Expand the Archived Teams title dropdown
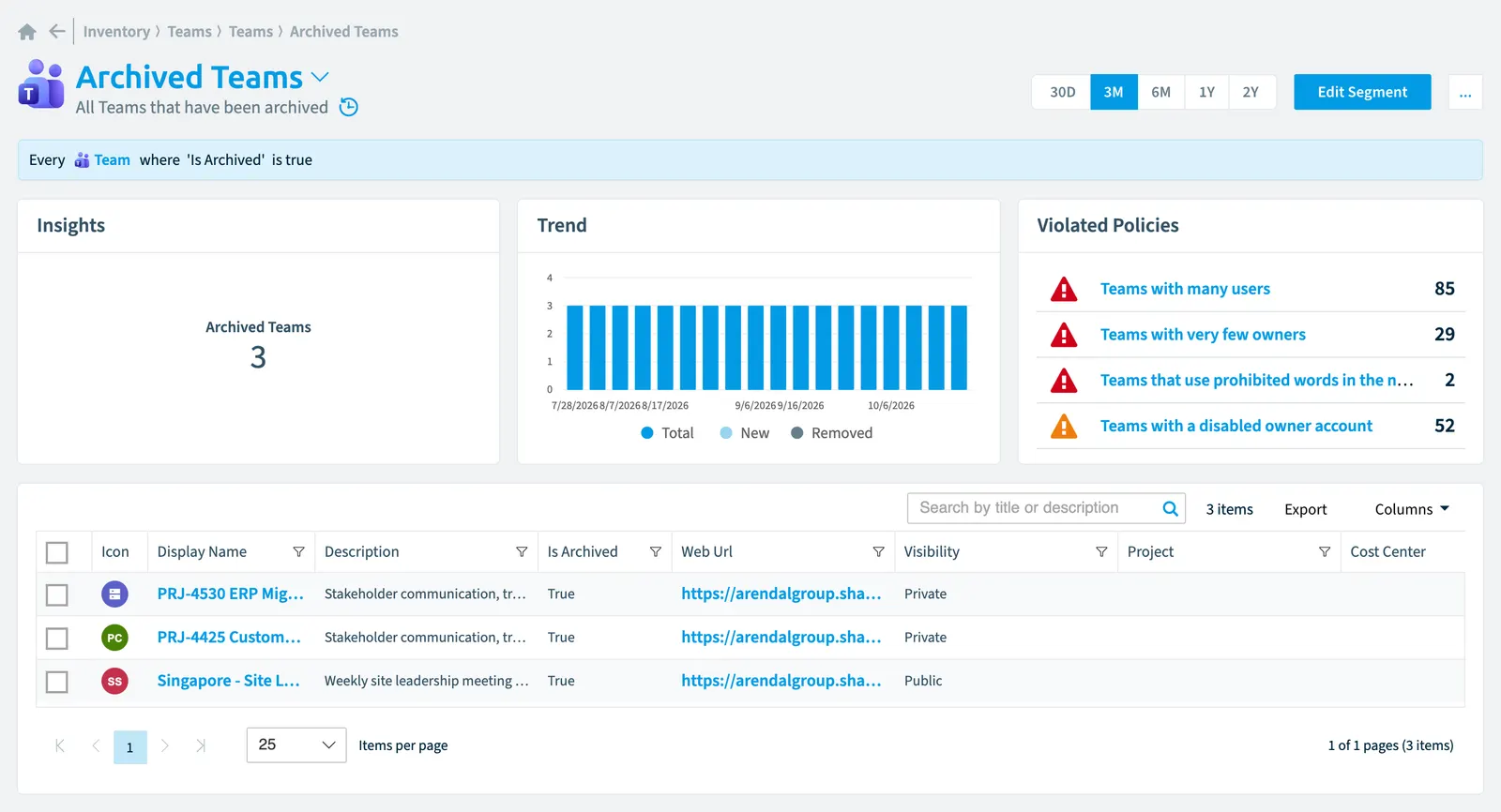The height and width of the screenshot is (812, 1501). [320, 77]
